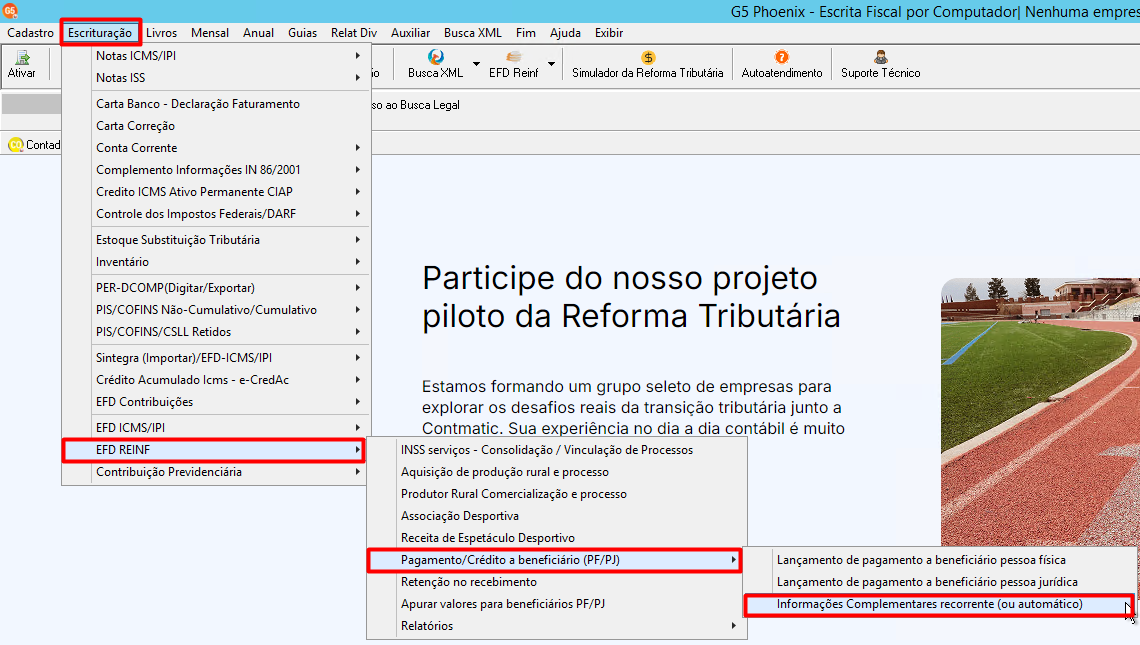Open the Escrituração menu
This screenshot has height=645, width=1140.
[100, 33]
